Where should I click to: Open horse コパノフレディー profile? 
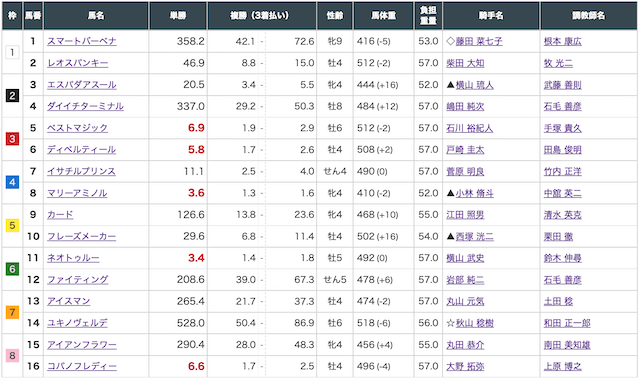coord(82,366)
